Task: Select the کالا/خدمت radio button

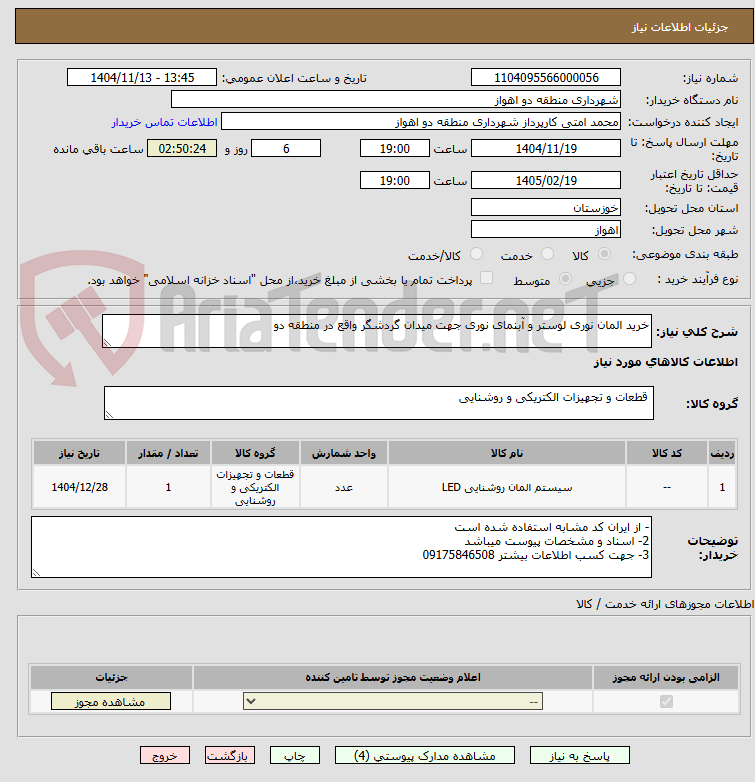Action: pos(477,254)
